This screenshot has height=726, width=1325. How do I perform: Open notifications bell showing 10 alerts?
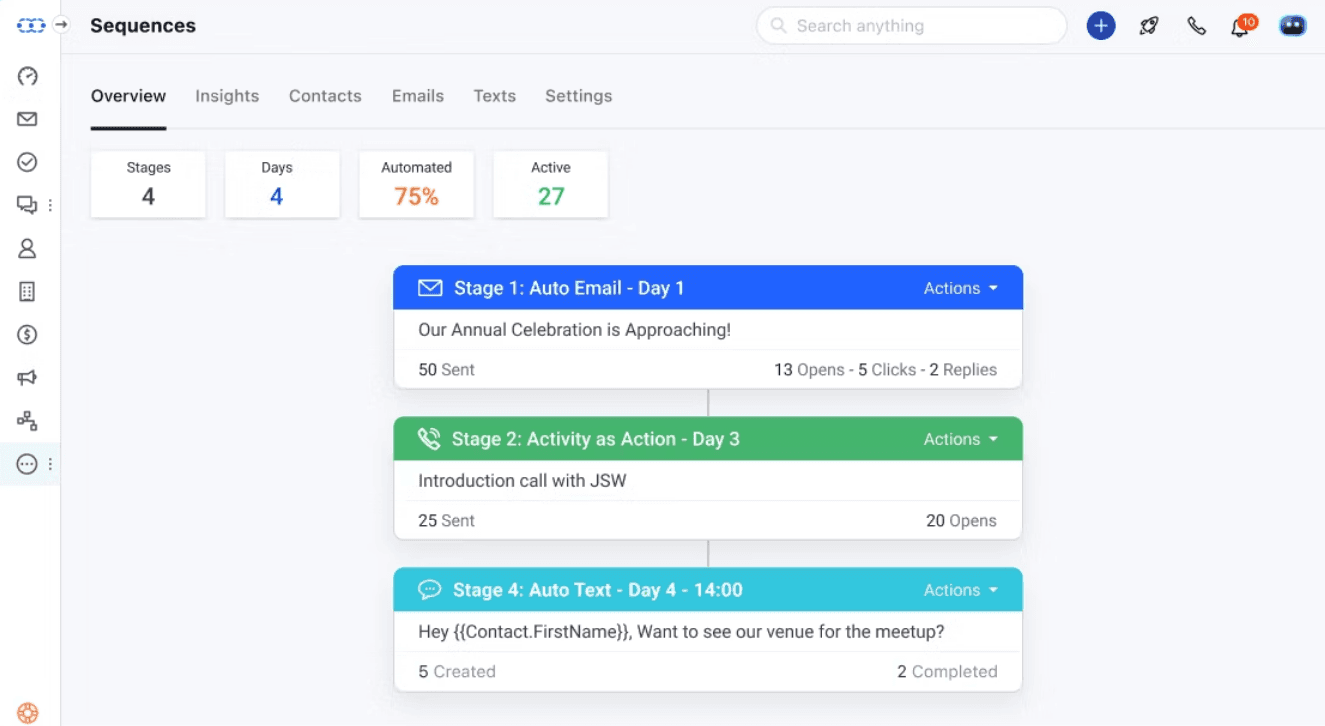[1239, 25]
